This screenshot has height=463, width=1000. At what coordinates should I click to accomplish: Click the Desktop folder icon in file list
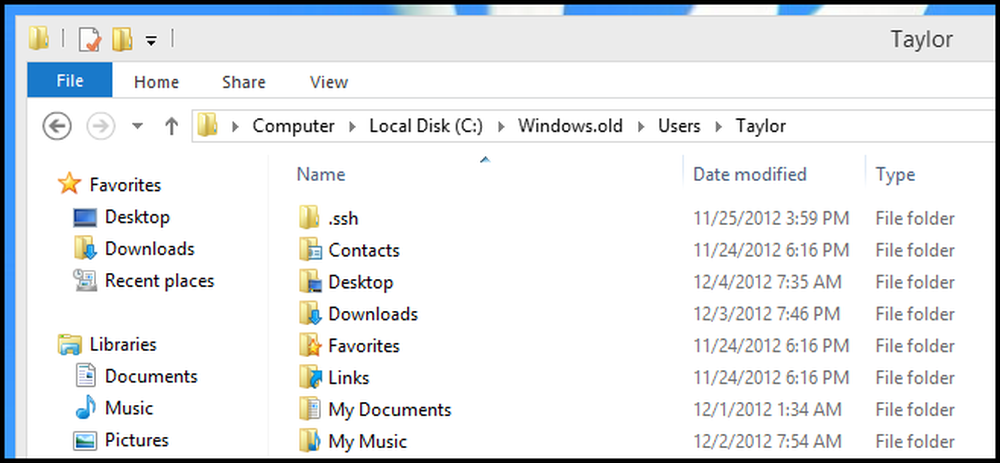(x=310, y=281)
